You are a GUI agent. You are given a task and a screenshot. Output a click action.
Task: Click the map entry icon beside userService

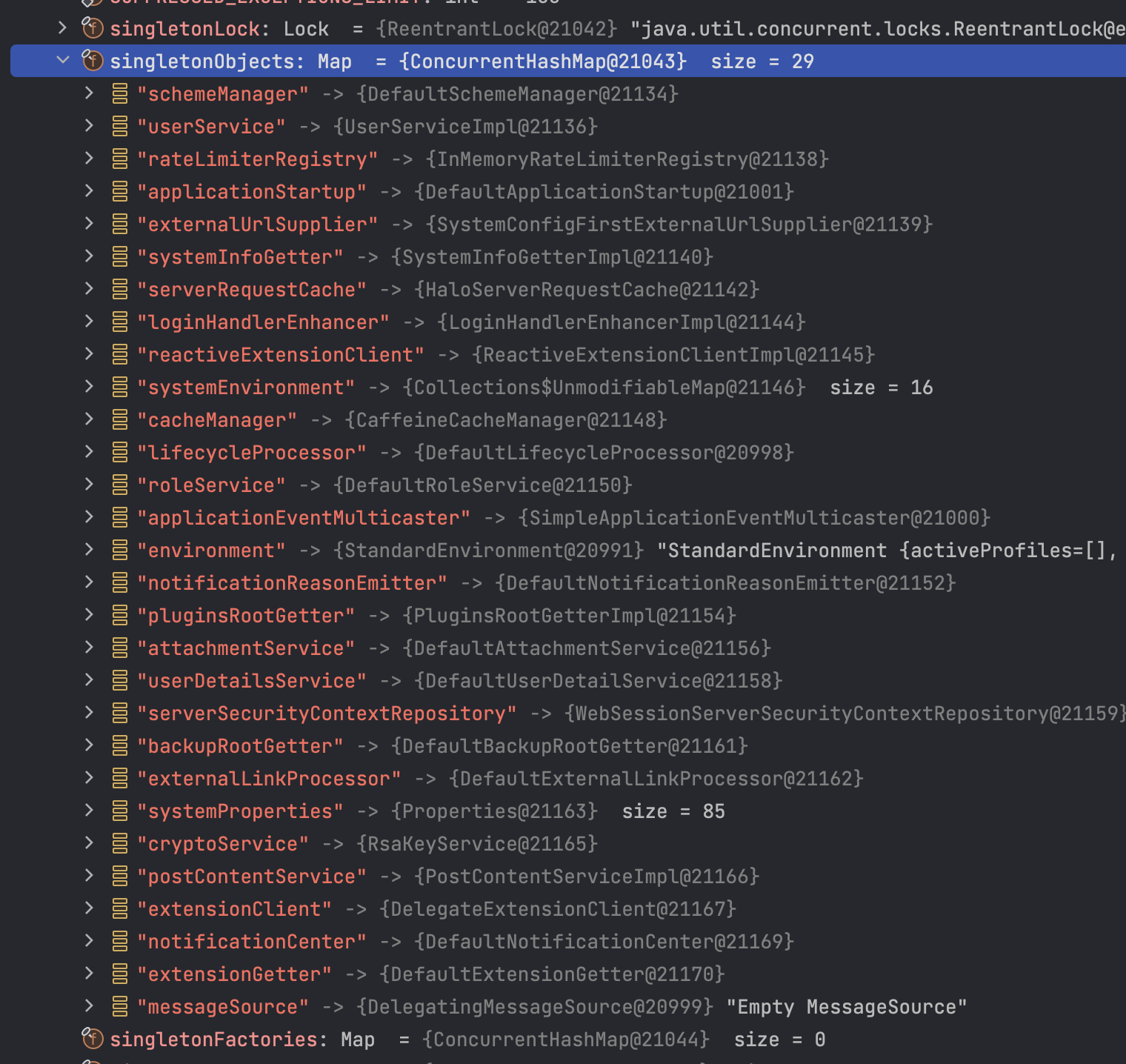coord(120,126)
